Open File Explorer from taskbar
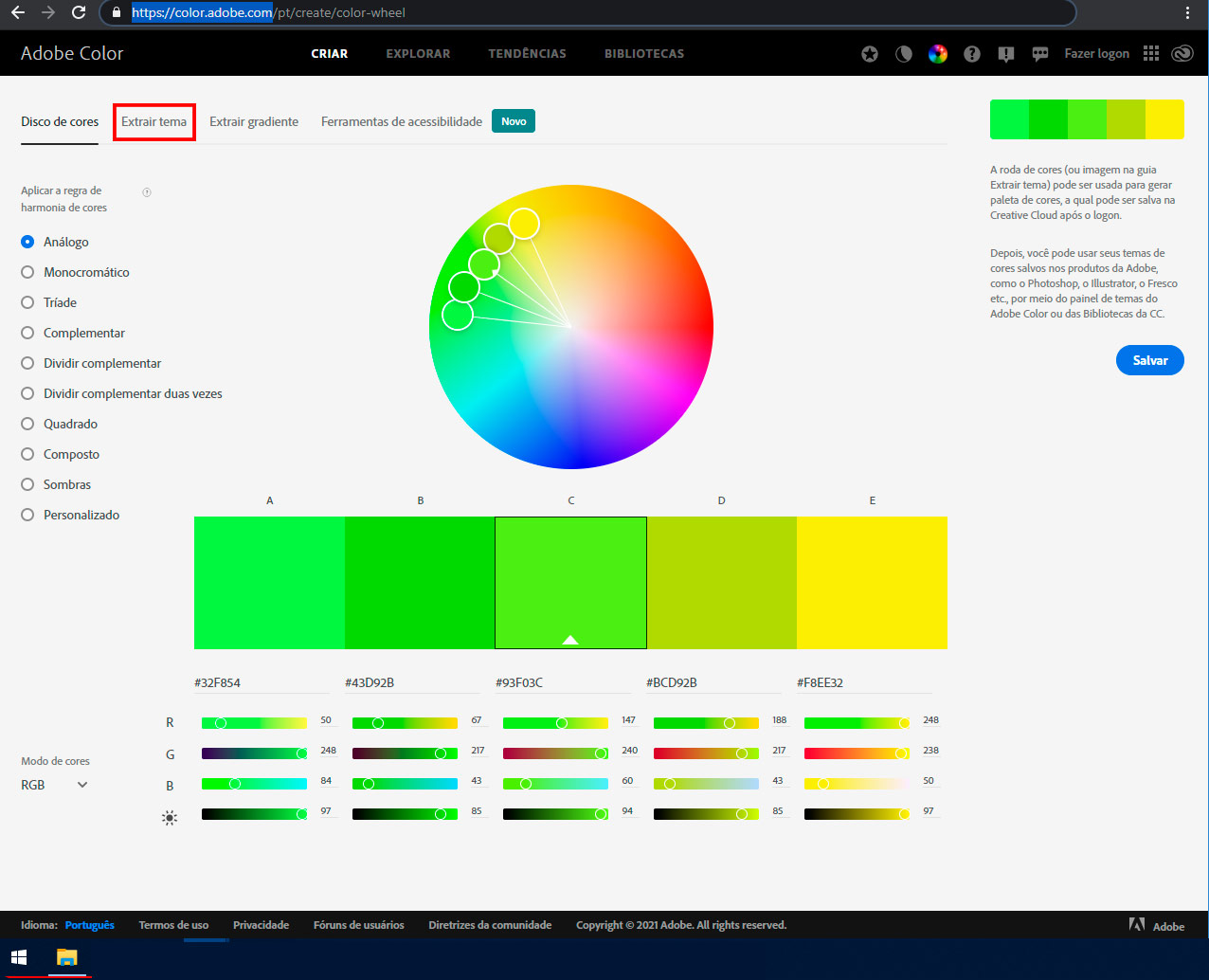The height and width of the screenshot is (980, 1209). [66, 957]
